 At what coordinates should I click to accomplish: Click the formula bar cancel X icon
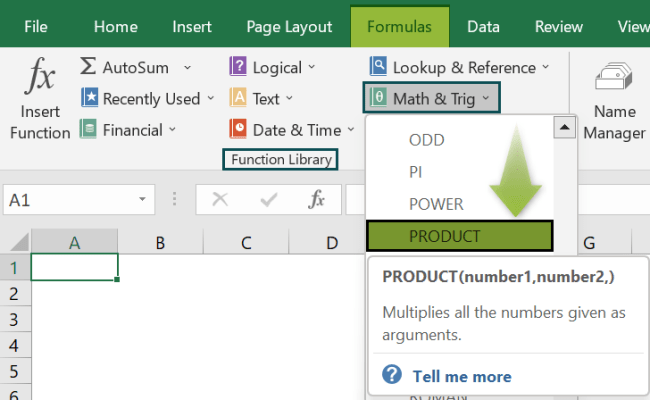tap(220, 200)
